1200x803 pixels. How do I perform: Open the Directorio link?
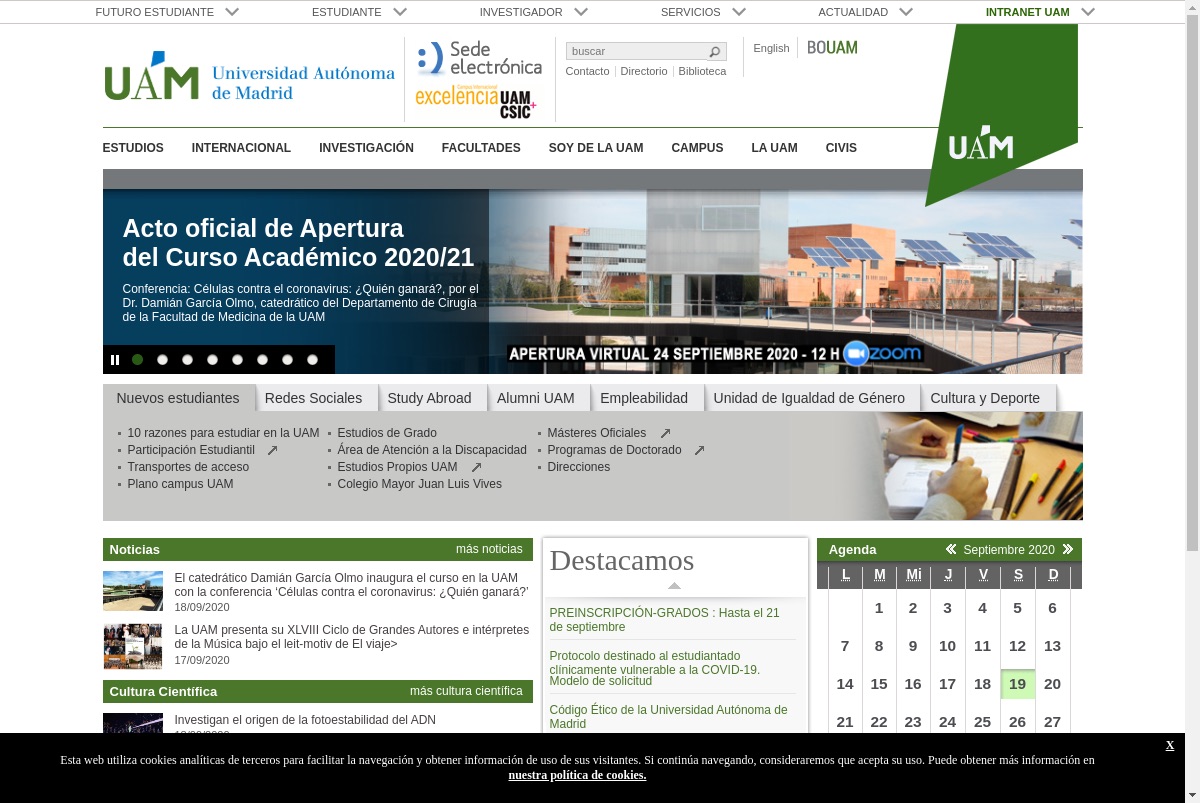(644, 71)
